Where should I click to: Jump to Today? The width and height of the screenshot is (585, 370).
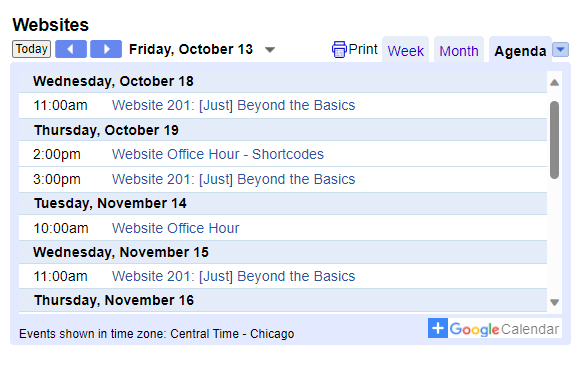[31, 49]
